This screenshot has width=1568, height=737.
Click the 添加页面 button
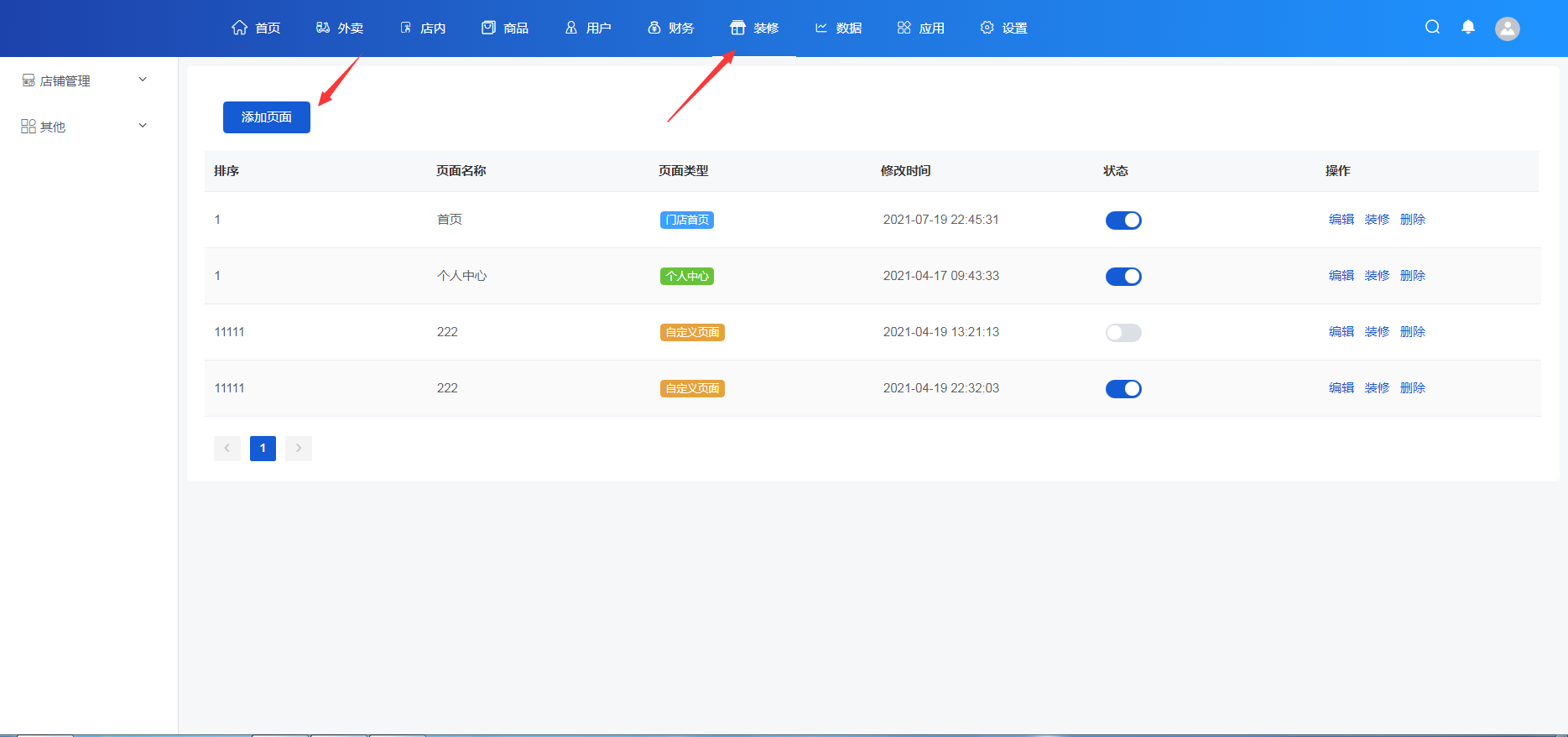[x=267, y=117]
